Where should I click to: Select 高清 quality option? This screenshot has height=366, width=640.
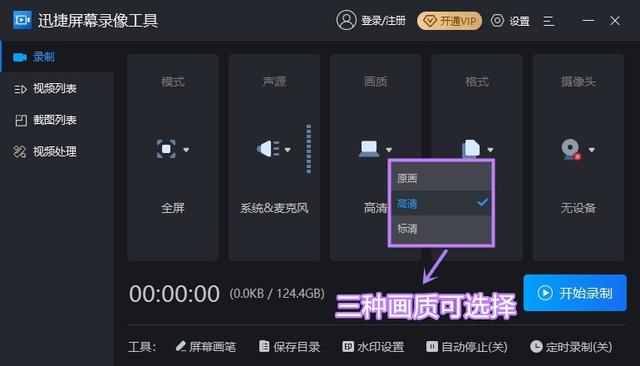click(x=441, y=203)
